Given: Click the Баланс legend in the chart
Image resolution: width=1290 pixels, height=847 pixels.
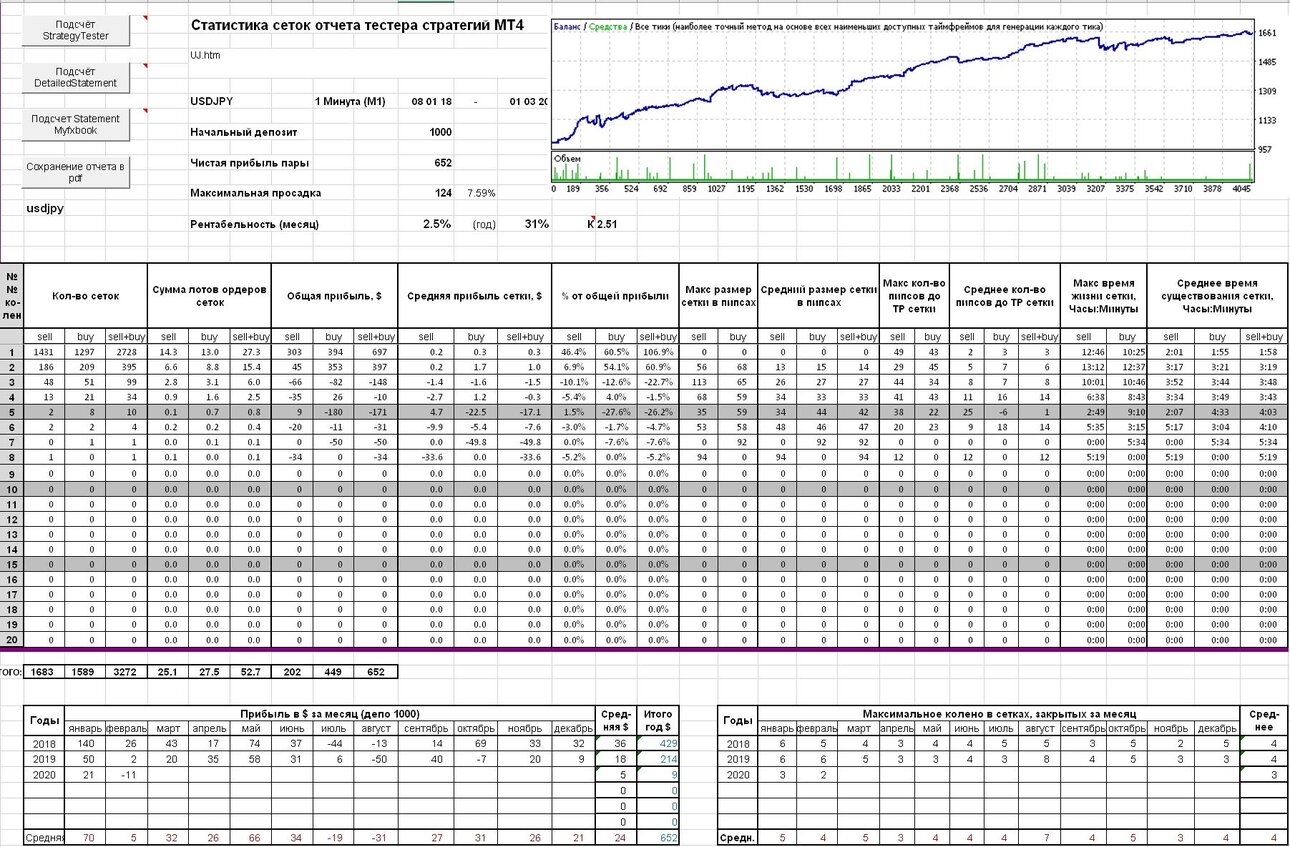Looking at the screenshot, I should 567,27.
